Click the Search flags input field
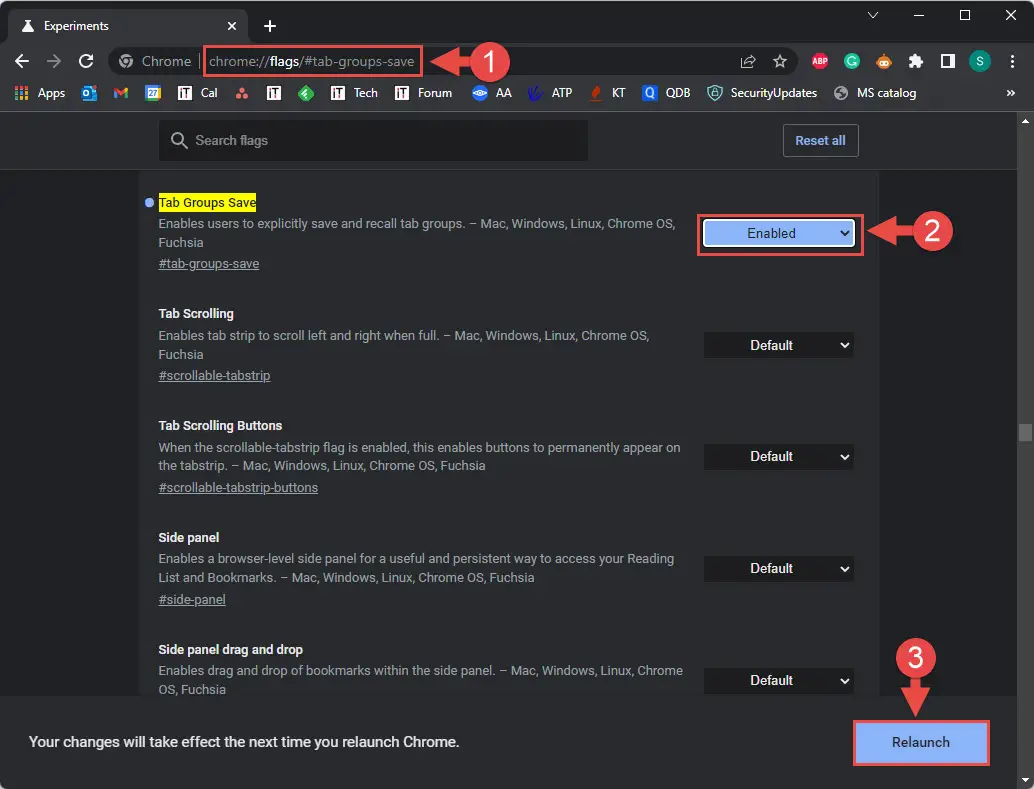 (x=373, y=141)
